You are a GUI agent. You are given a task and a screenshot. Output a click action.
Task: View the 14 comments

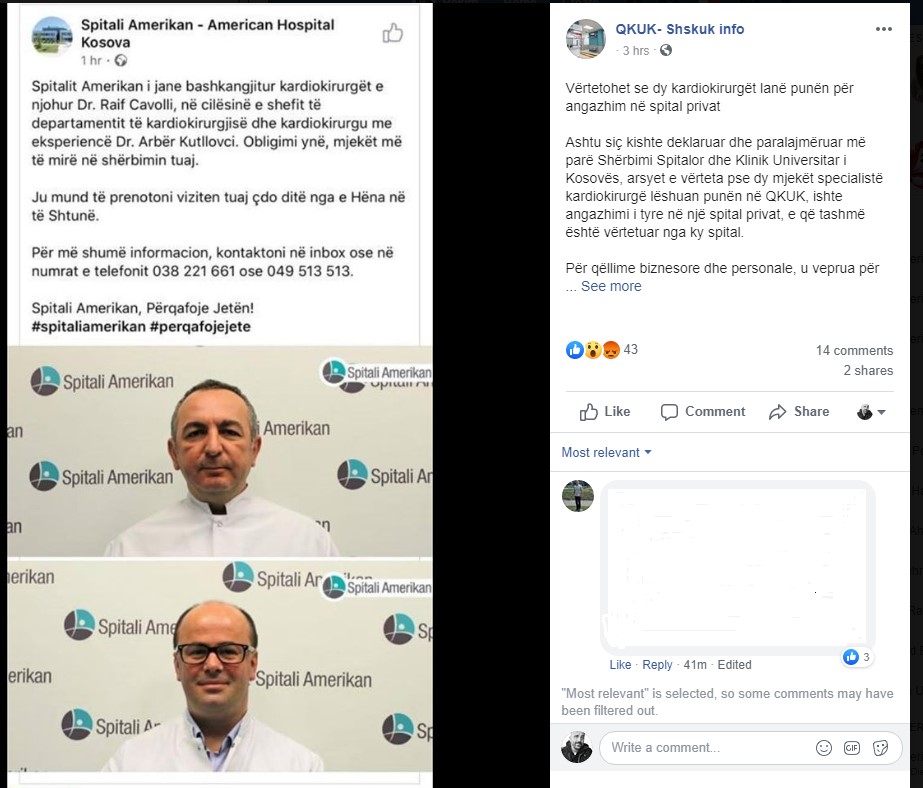(x=854, y=351)
